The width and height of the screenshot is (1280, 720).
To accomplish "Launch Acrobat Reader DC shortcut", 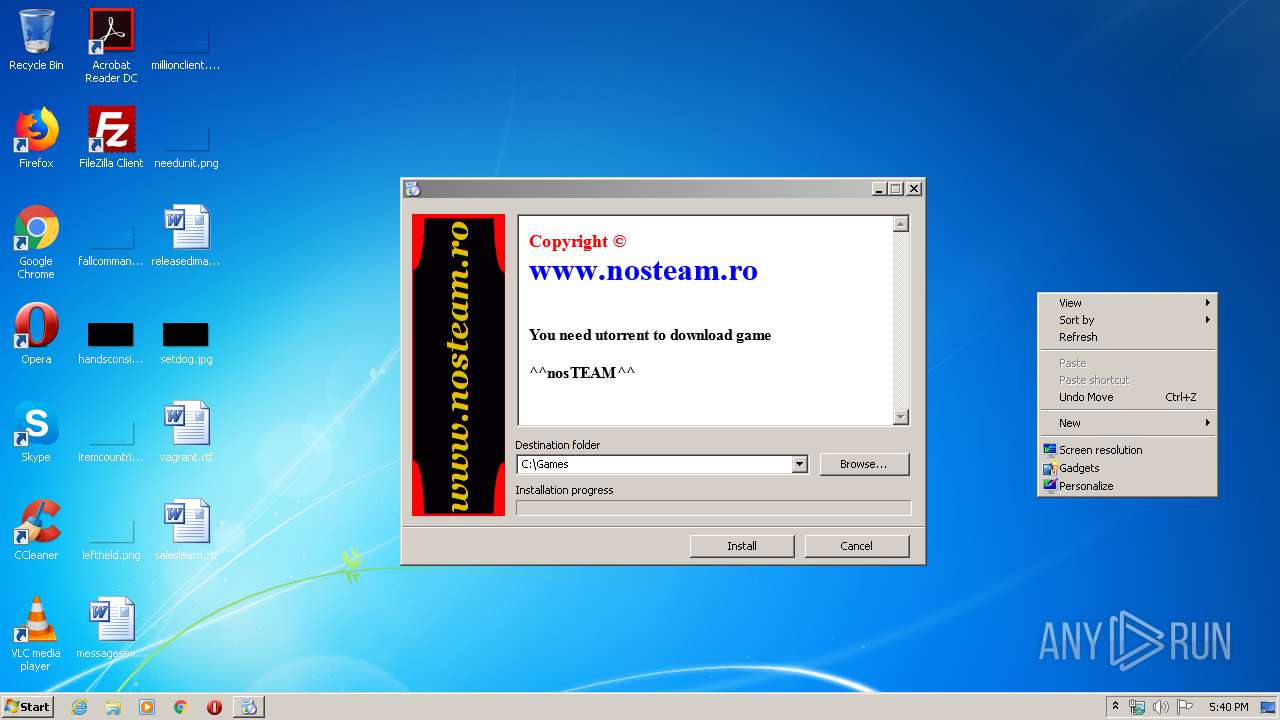I will click(x=111, y=45).
